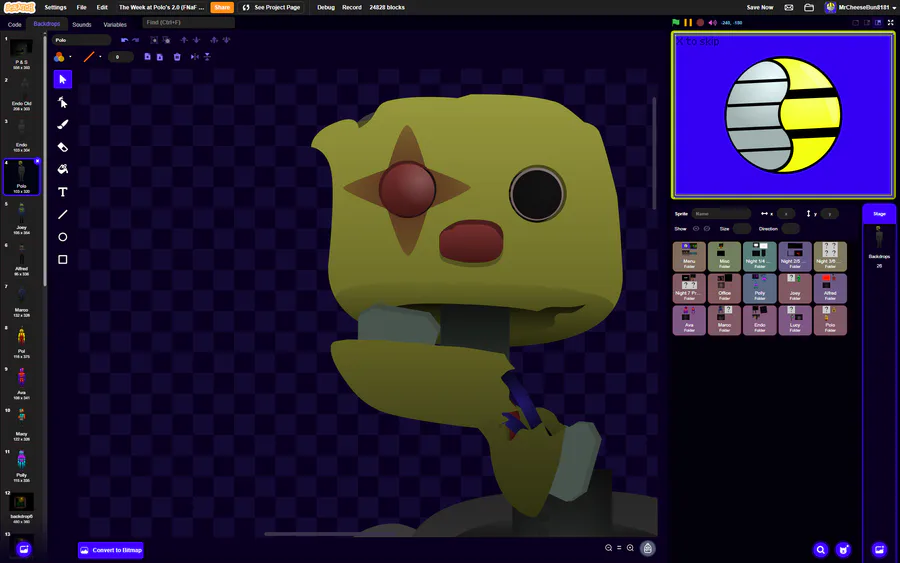
Task: Select the Reshape tool
Action: pos(63,102)
